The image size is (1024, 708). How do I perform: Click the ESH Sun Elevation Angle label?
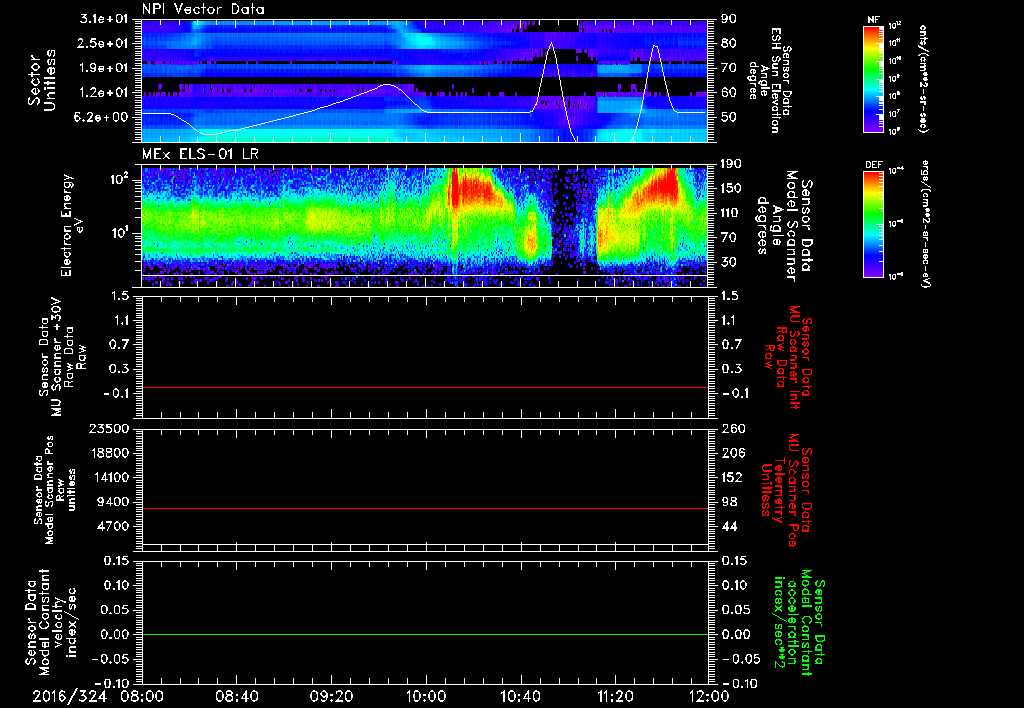click(776, 80)
